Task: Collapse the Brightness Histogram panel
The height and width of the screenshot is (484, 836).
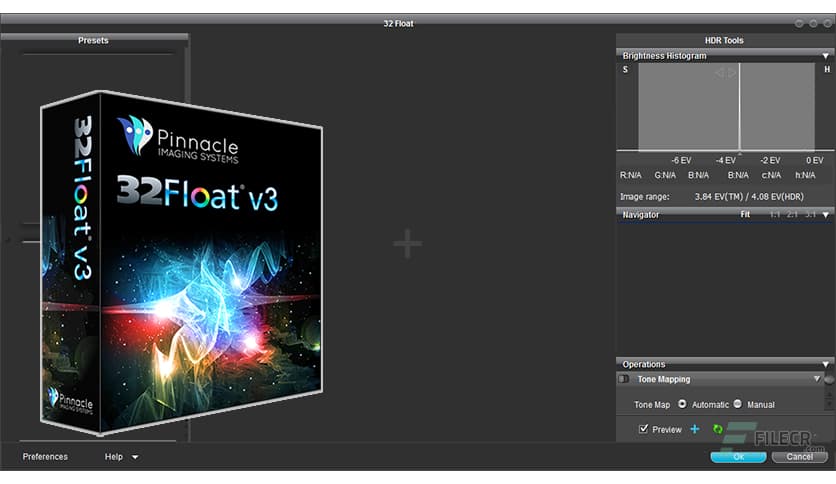Action: click(x=825, y=56)
